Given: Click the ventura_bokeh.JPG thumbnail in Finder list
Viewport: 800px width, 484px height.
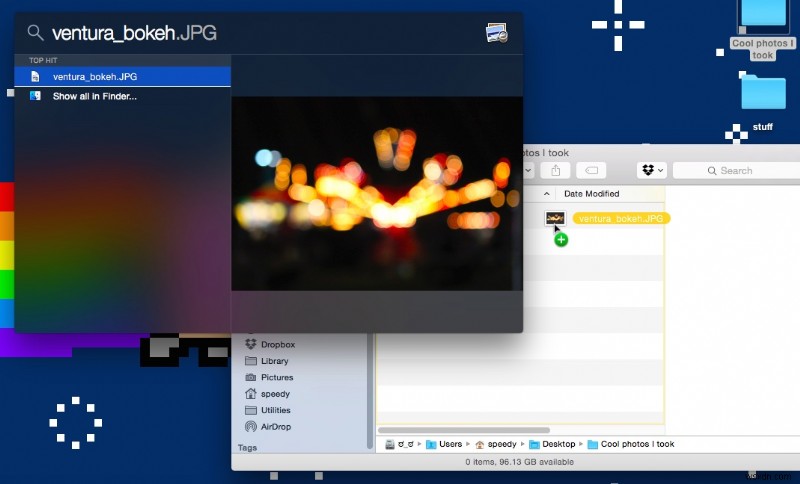Looking at the screenshot, I should (555, 218).
